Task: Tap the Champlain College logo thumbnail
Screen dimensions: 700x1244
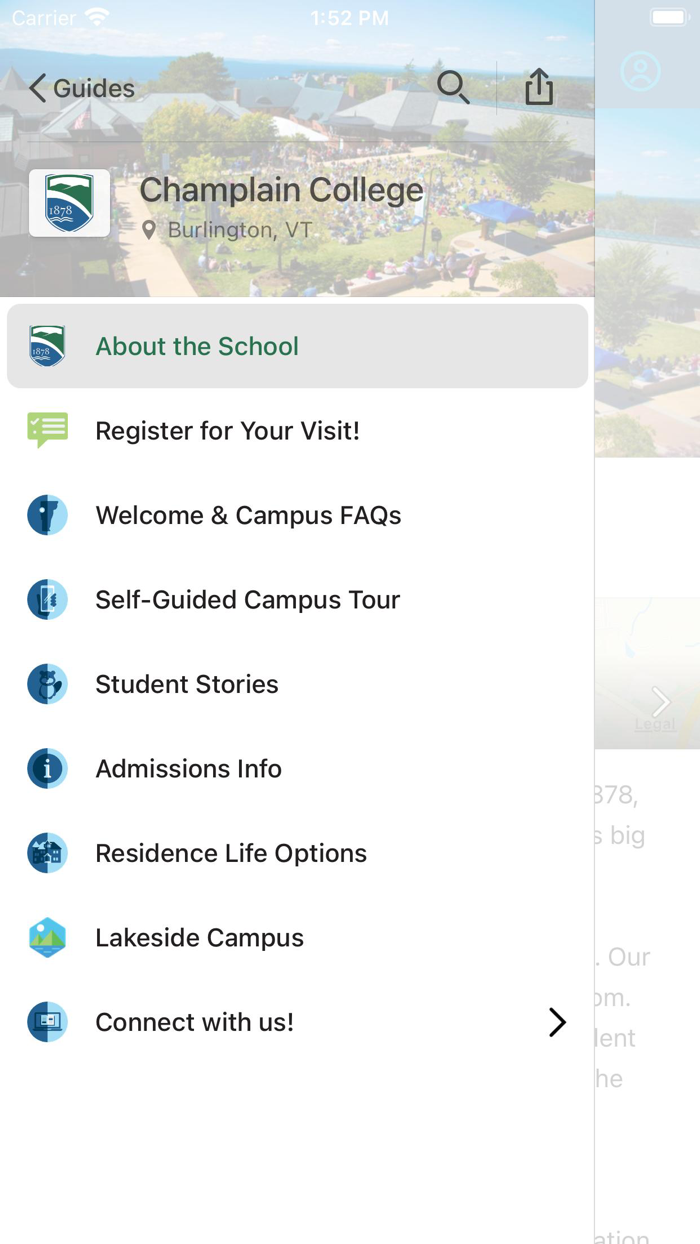Action: tap(69, 202)
